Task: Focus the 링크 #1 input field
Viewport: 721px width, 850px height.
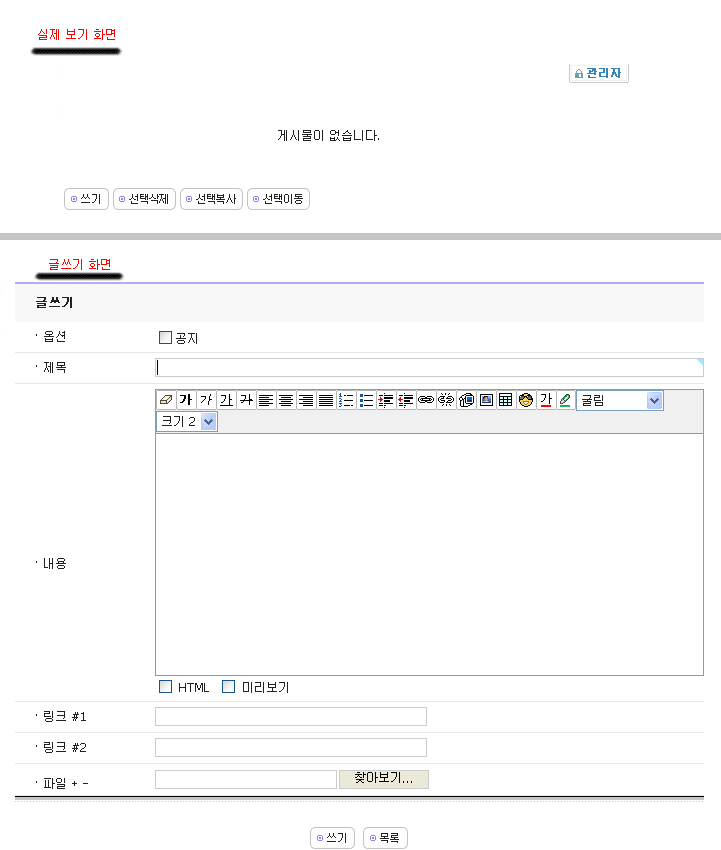Action: click(x=291, y=716)
